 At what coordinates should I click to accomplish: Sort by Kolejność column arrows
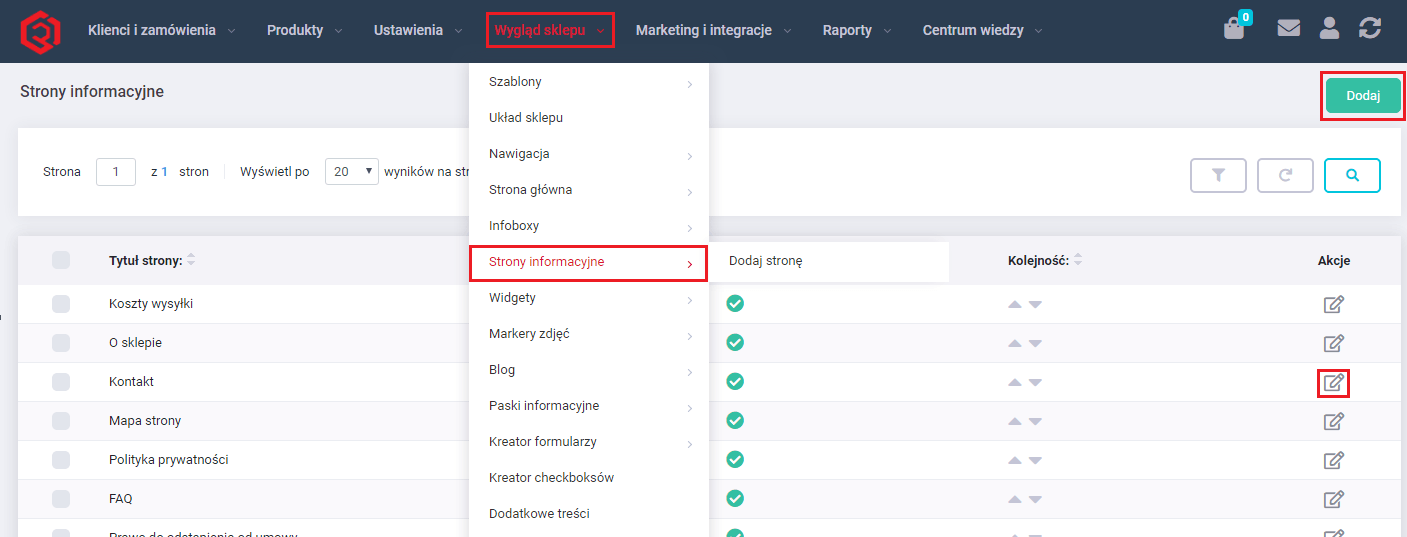pyautogui.click(x=1078, y=260)
